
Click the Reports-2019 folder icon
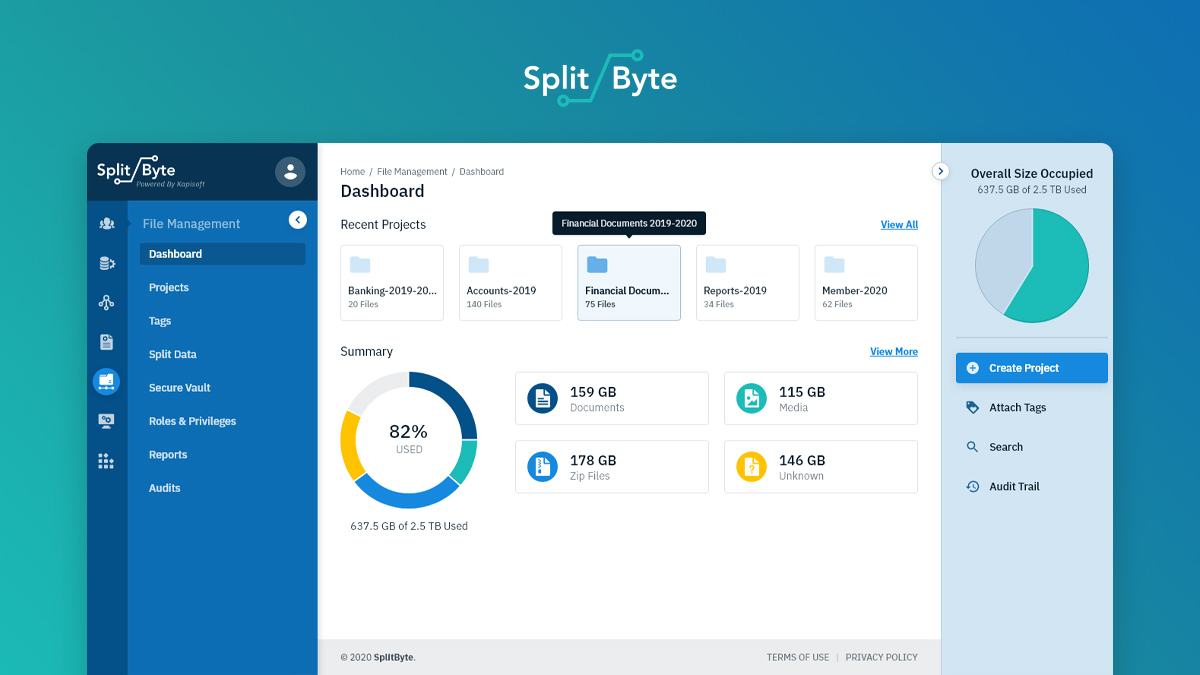click(x=715, y=265)
